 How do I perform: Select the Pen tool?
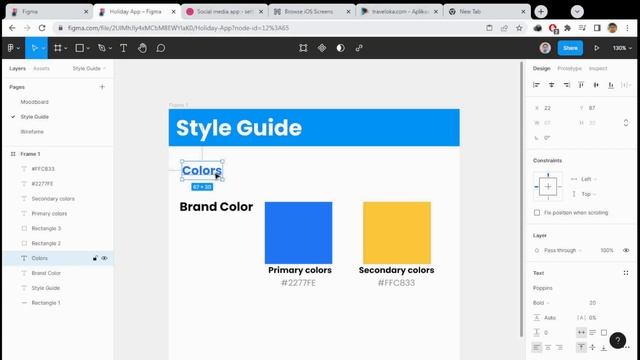point(102,48)
